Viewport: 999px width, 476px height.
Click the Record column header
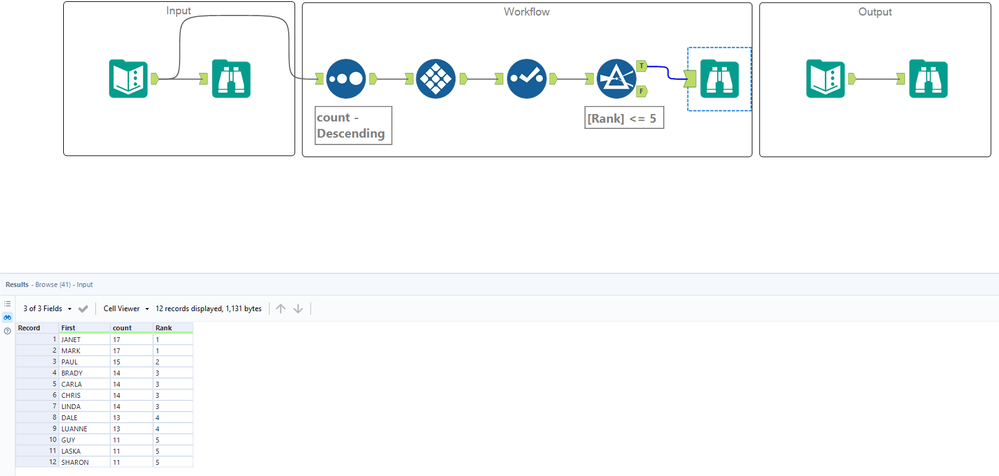point(37,328)
